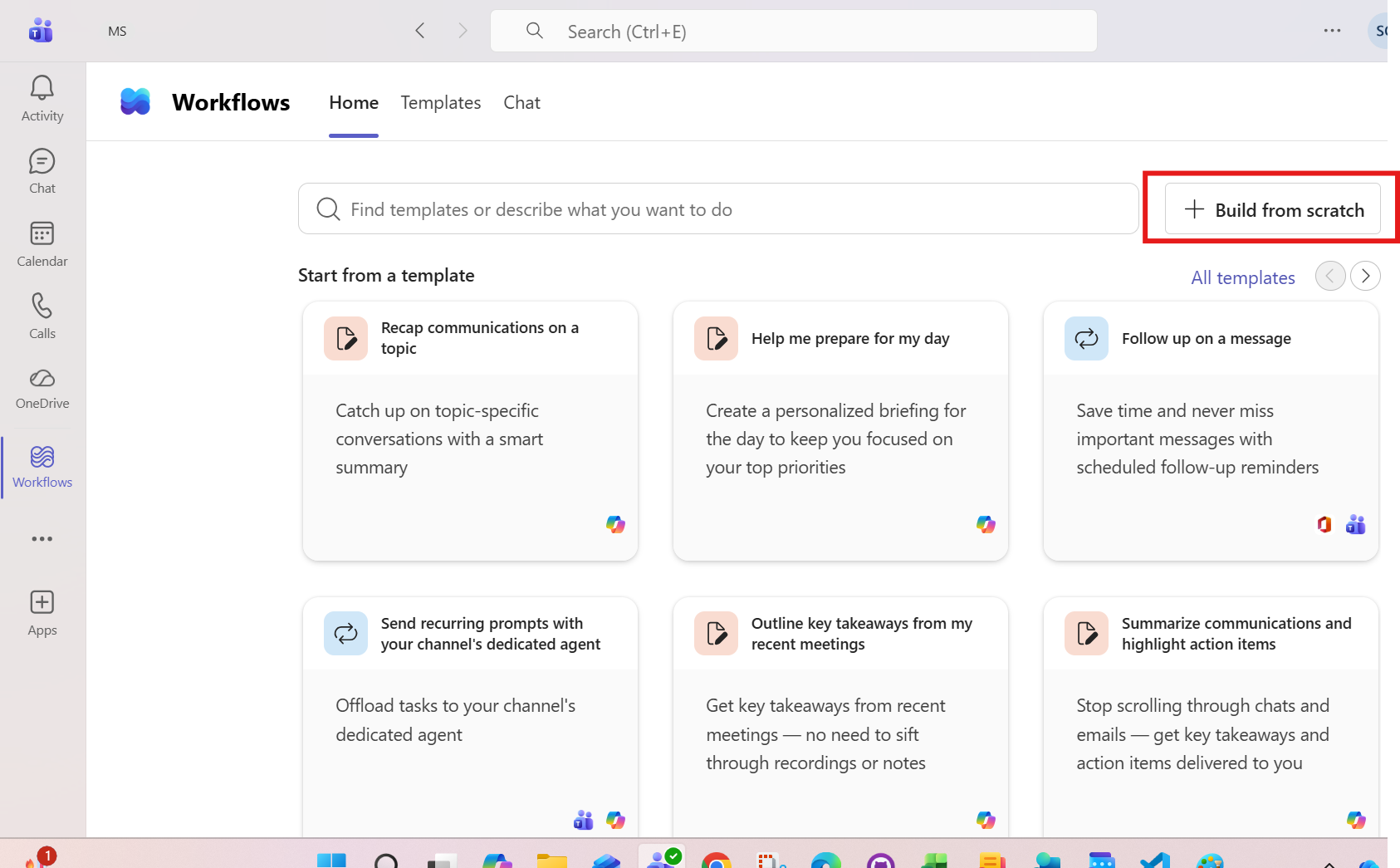Click the Send recurring prompts card icon

[345, 634]
